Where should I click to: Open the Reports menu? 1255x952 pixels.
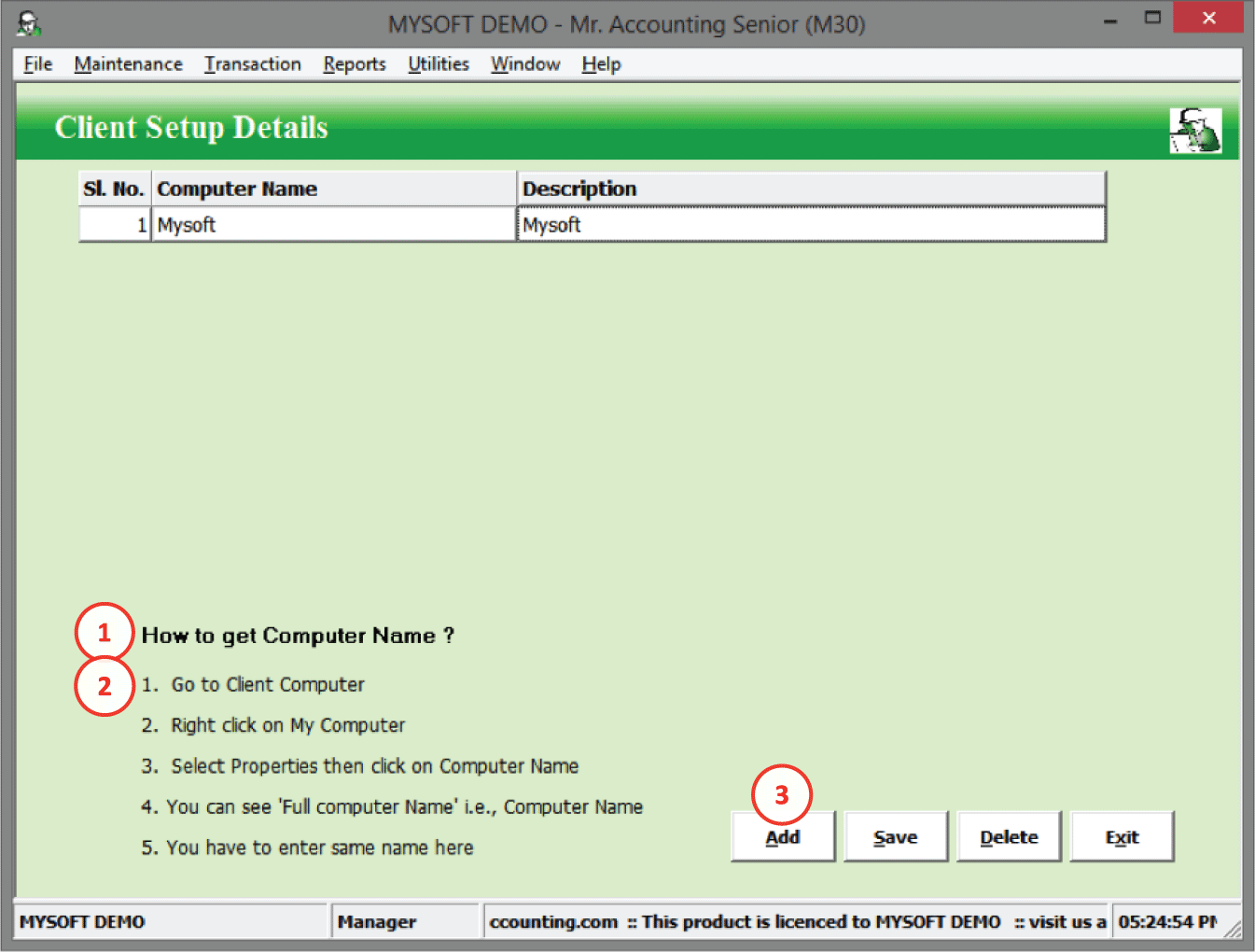tap(355, 64)
